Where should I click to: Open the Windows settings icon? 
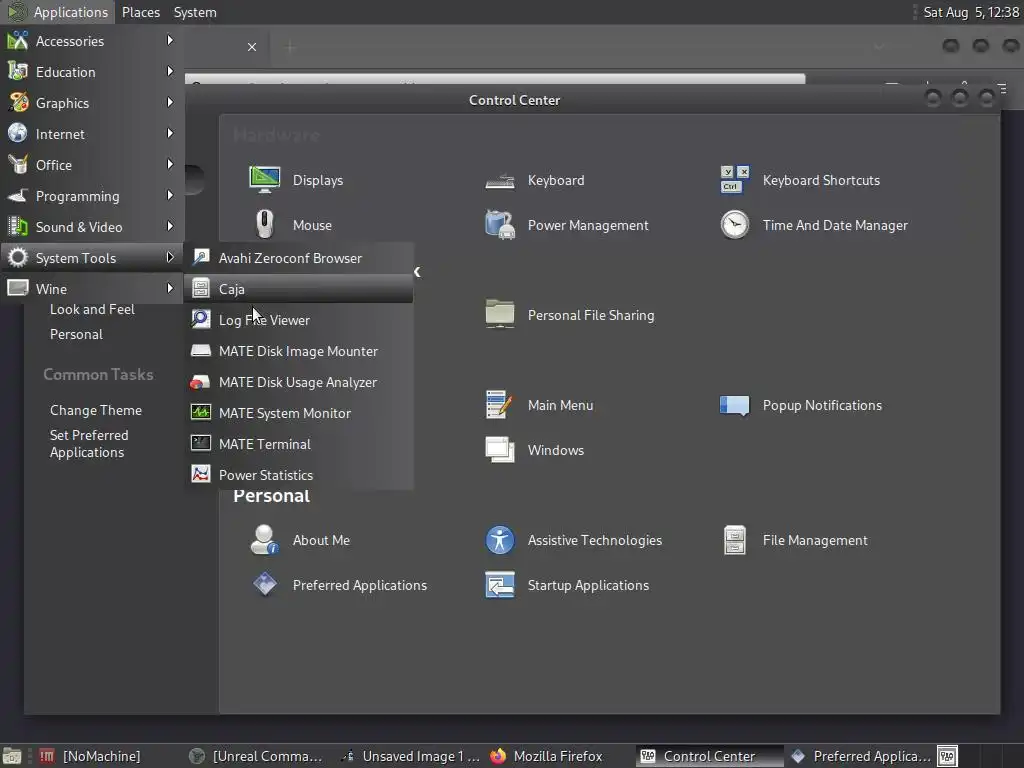click(500, 449)
